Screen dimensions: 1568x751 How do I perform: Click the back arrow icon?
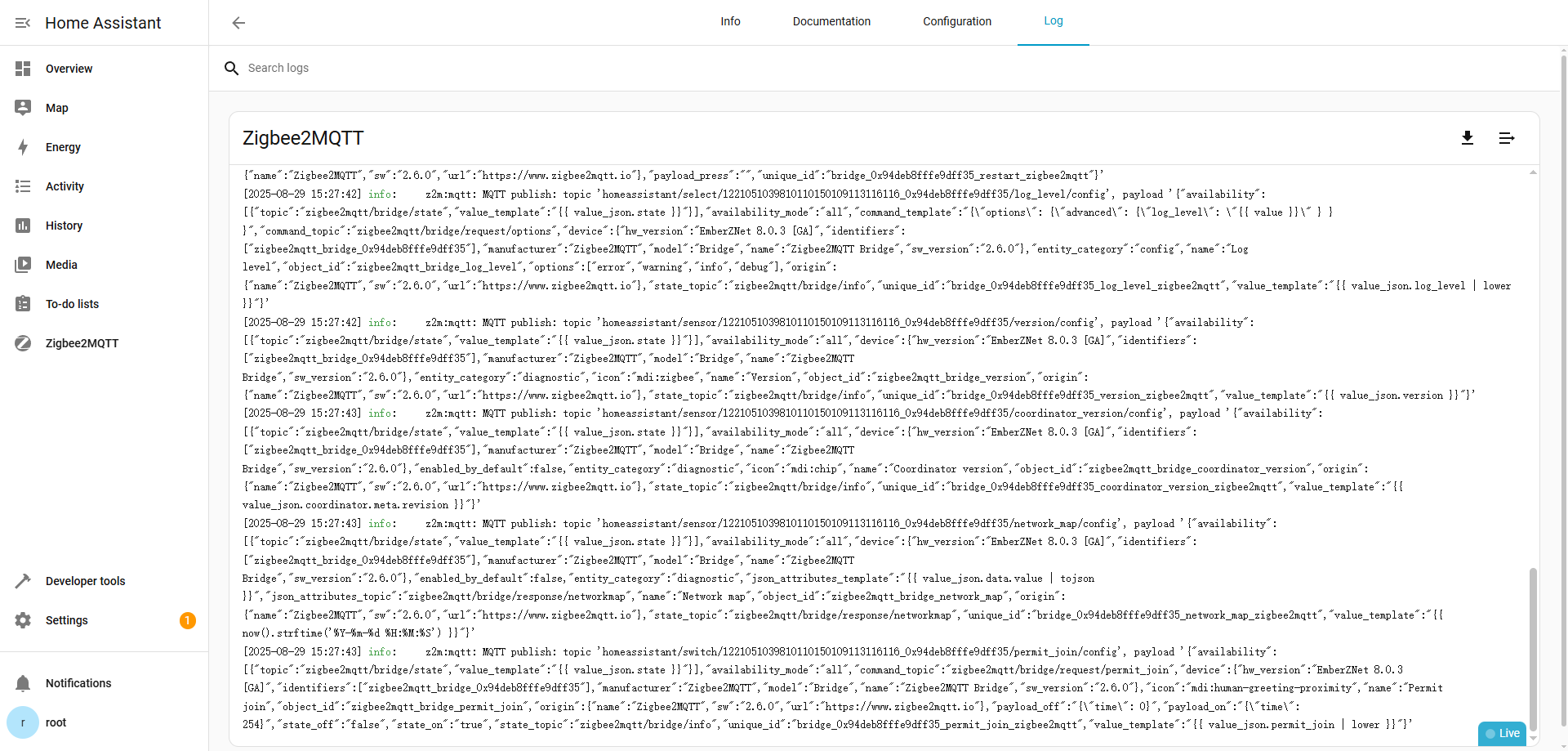tap(238, 23)
